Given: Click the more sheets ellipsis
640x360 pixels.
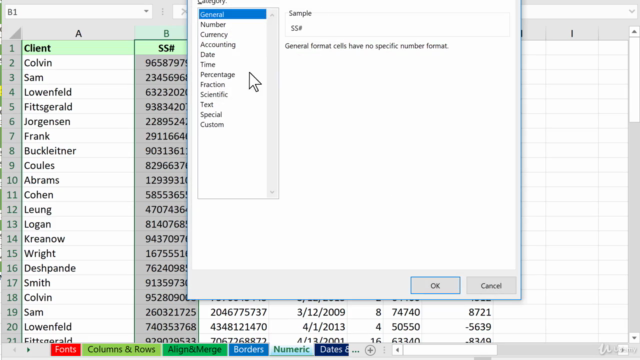Looking at the screenshot, I should [356, 350].
